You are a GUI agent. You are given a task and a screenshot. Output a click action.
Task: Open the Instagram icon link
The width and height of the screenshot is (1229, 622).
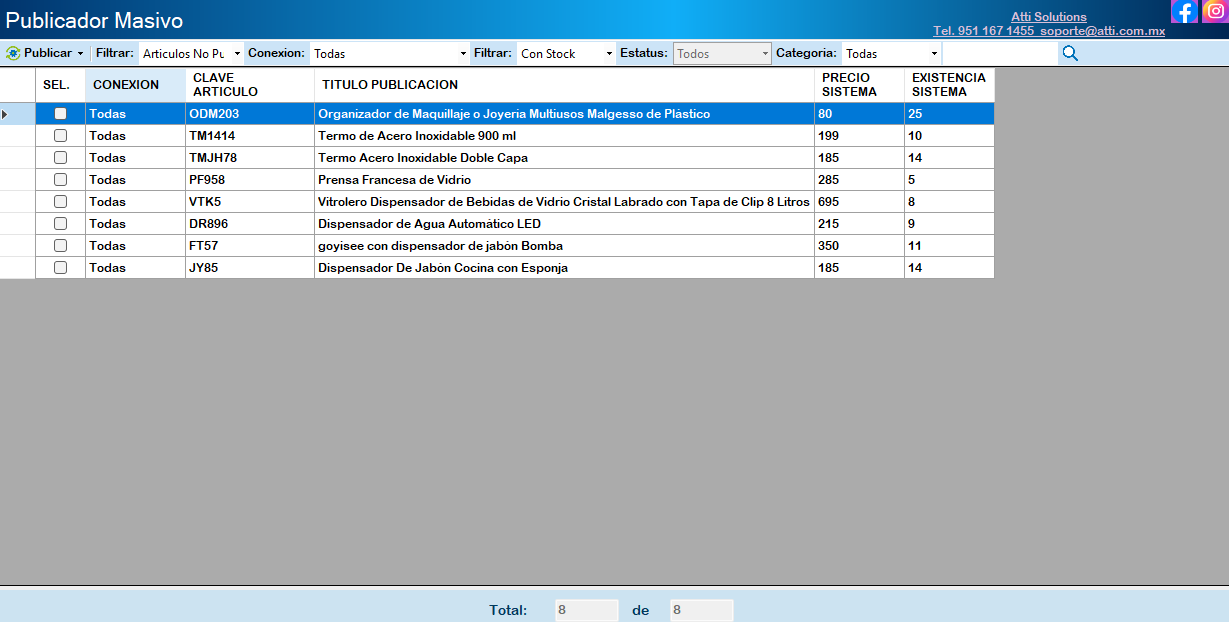1214,11
